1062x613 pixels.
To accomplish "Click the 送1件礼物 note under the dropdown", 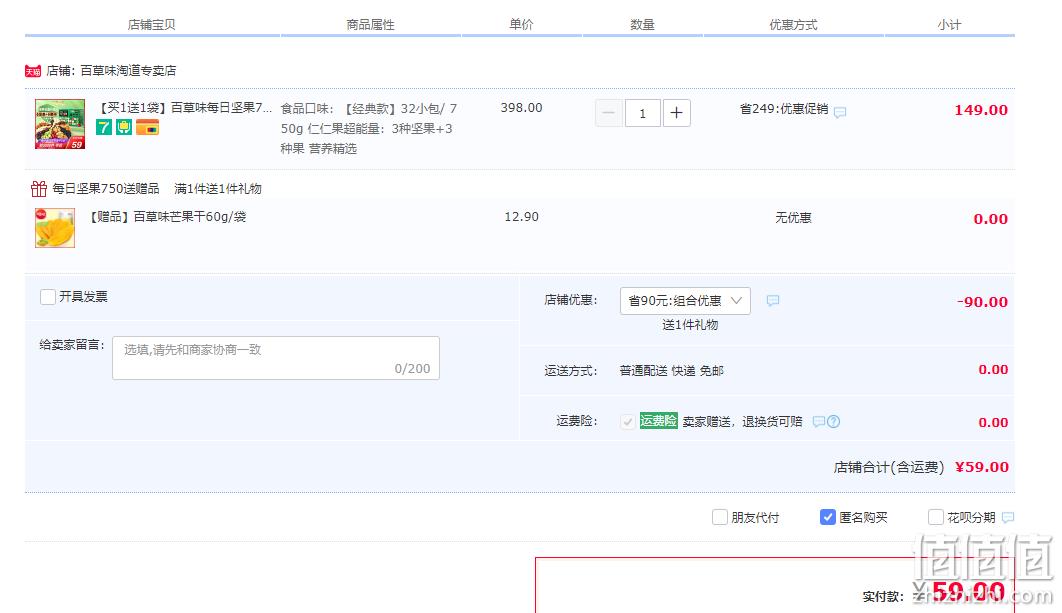I will (x=689, y=325).
